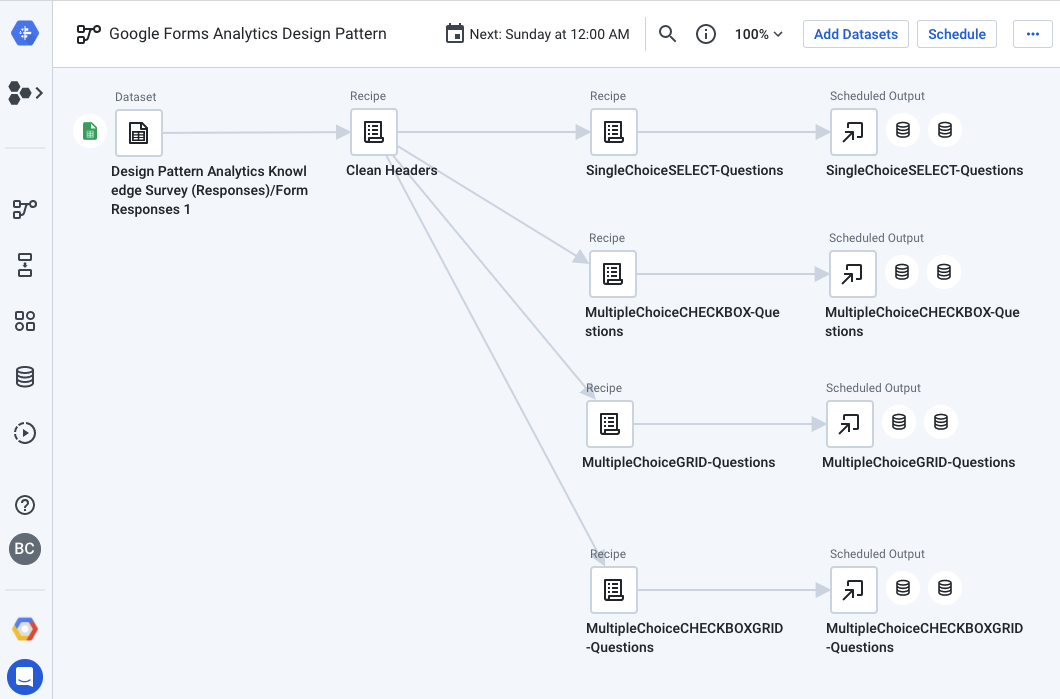Open the Flows icon in left sidebar
This screenshot has height=699, width=1060.
coord(25,209)
